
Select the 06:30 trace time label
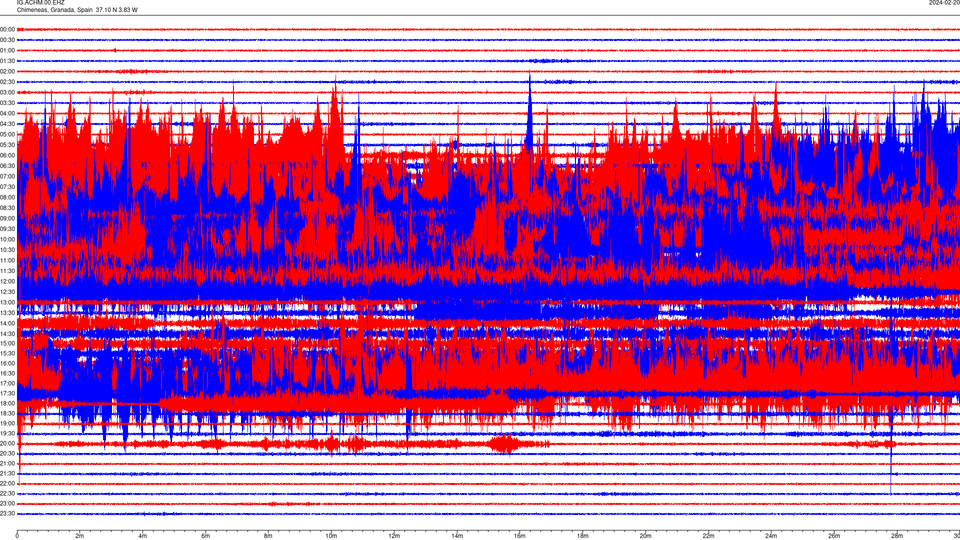[7, 166]
